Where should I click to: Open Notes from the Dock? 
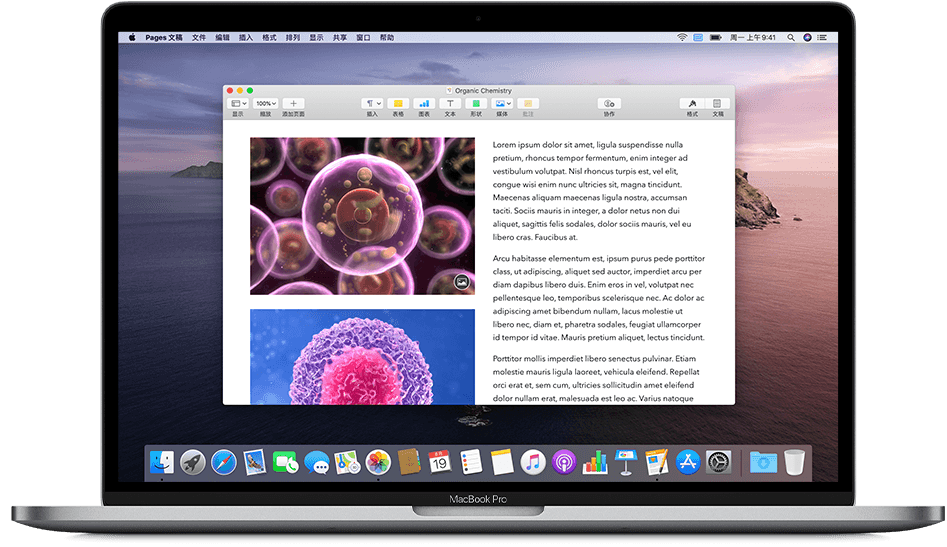tap(502, 463)
